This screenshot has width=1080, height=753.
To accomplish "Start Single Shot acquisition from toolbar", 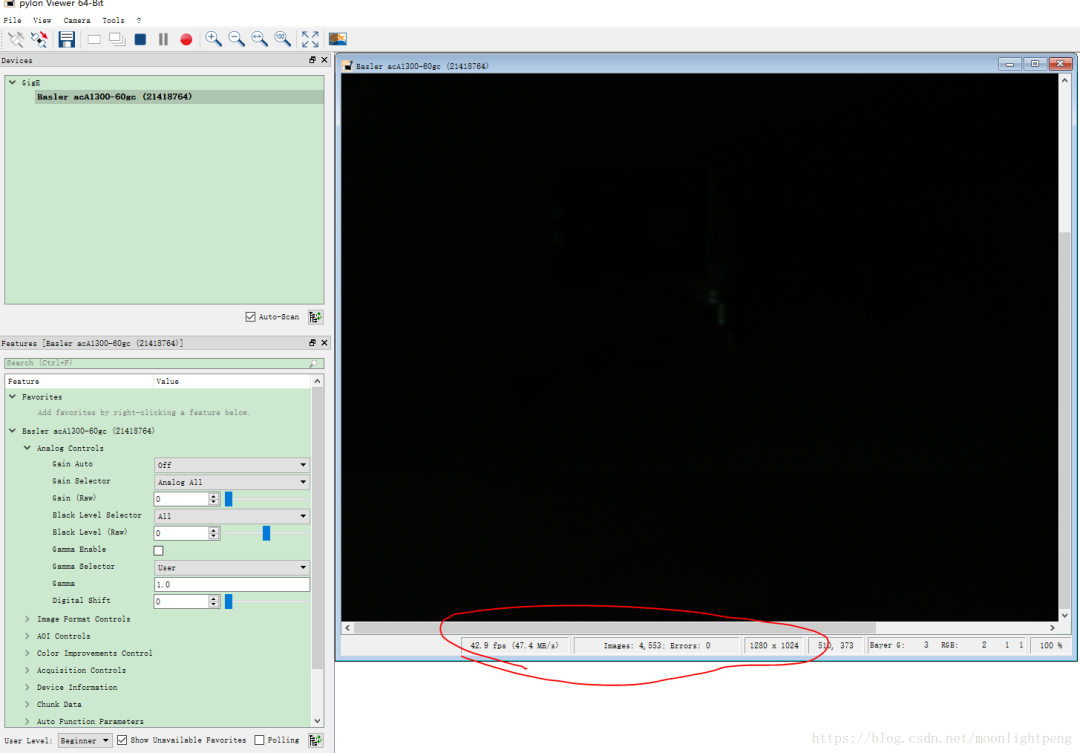I will coord(93,39).
